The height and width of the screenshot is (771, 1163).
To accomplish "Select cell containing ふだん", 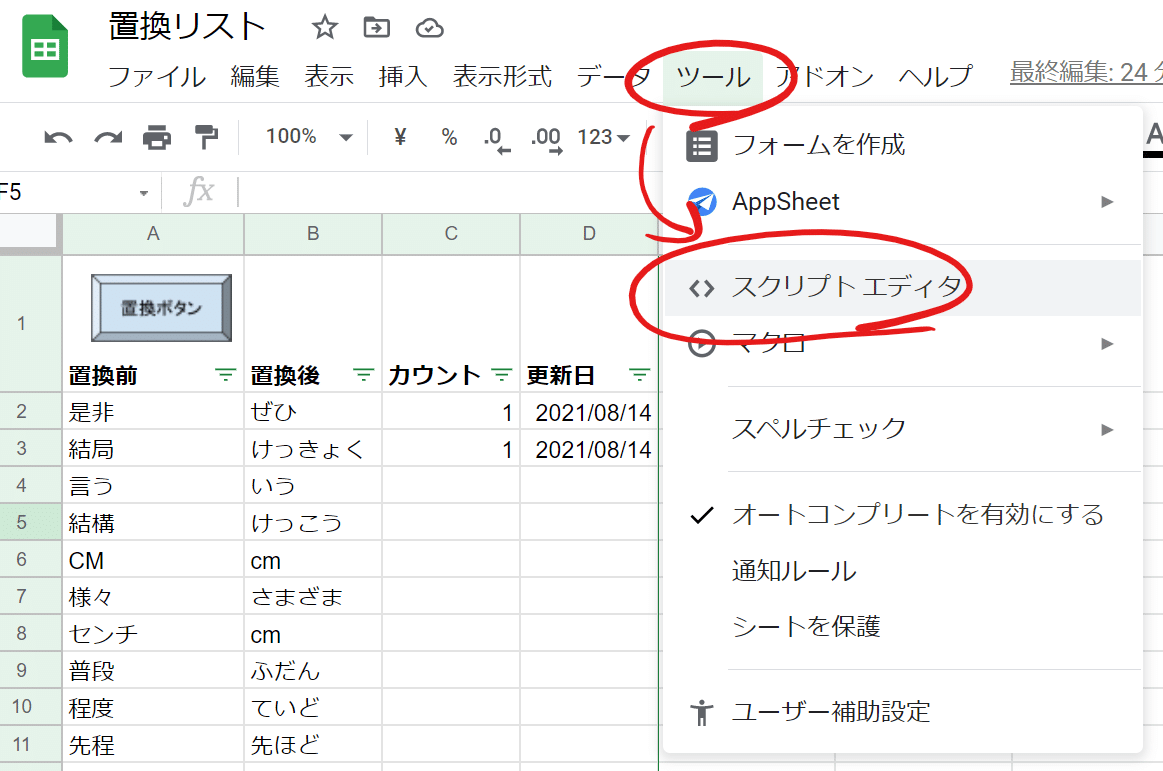I will (313, 671).
